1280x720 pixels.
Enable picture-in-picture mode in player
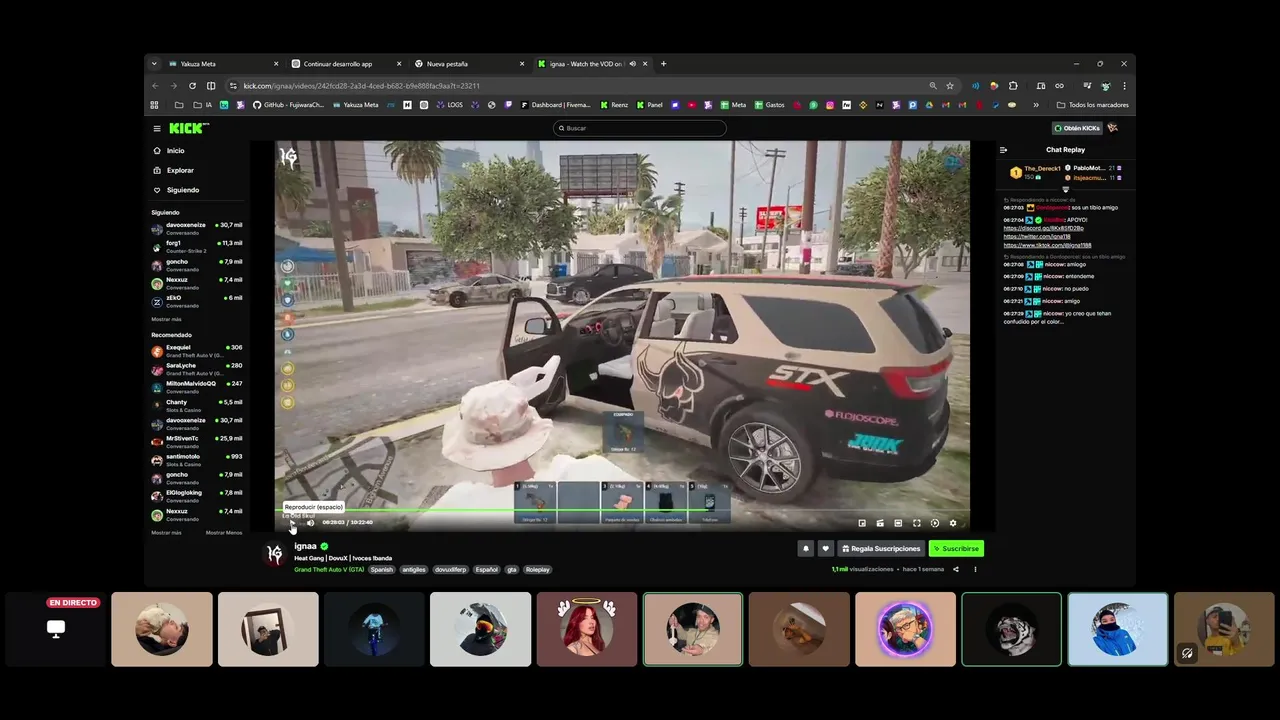tap(862, 523)
